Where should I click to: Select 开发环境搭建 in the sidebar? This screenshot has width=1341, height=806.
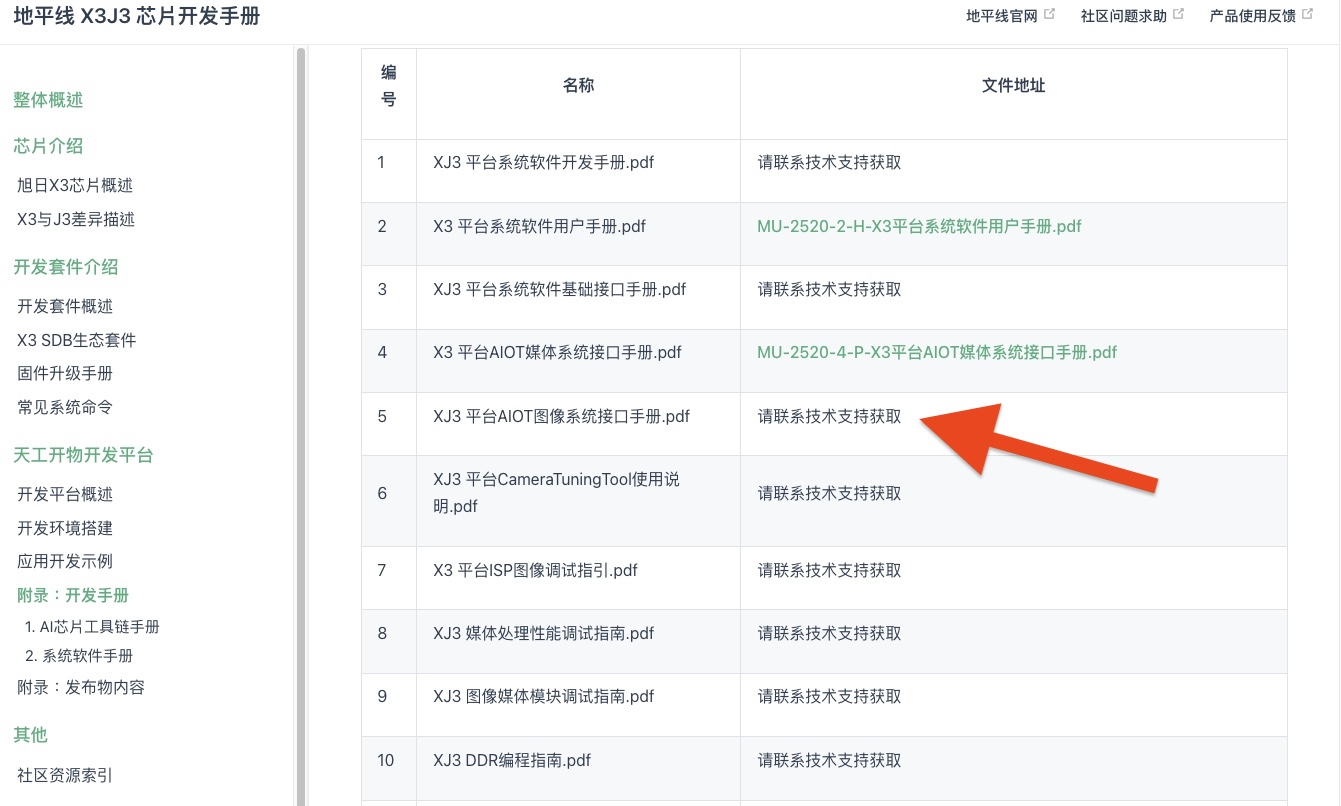(x=65, y=528)
